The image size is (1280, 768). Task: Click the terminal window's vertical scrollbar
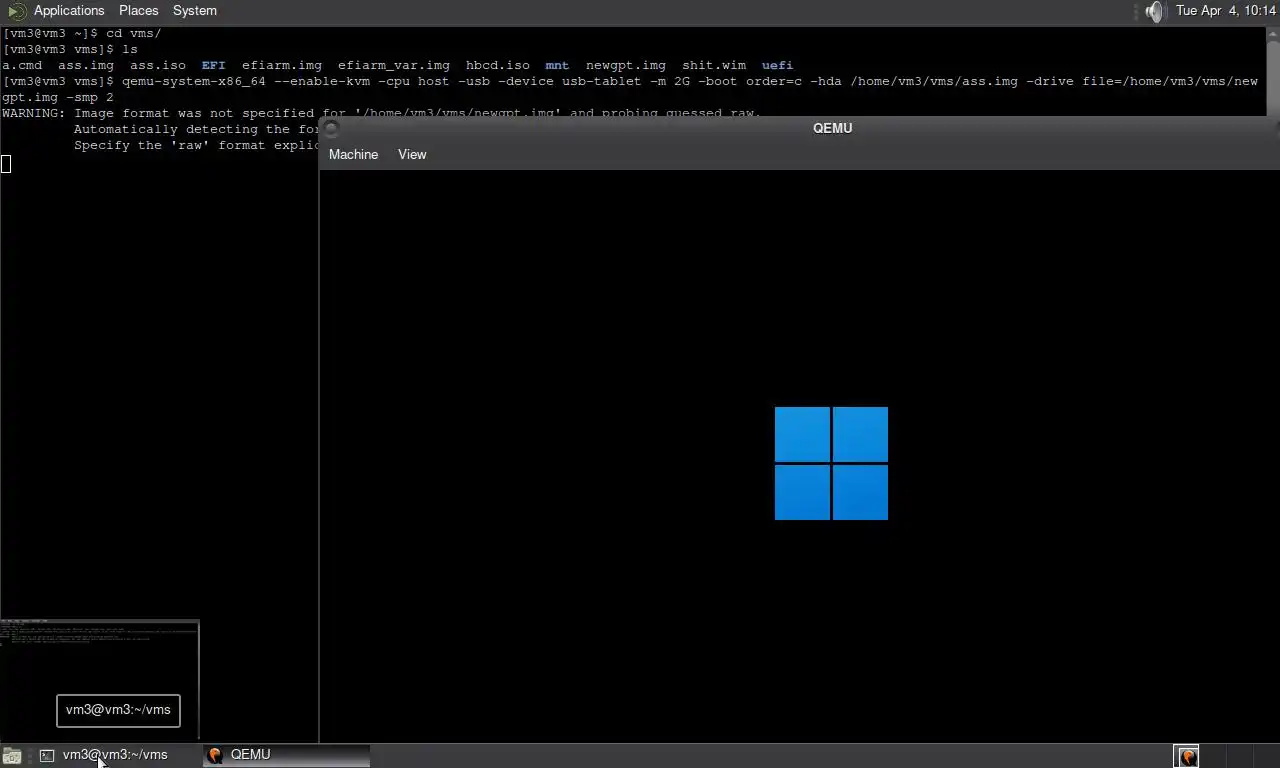[1273, 70]
